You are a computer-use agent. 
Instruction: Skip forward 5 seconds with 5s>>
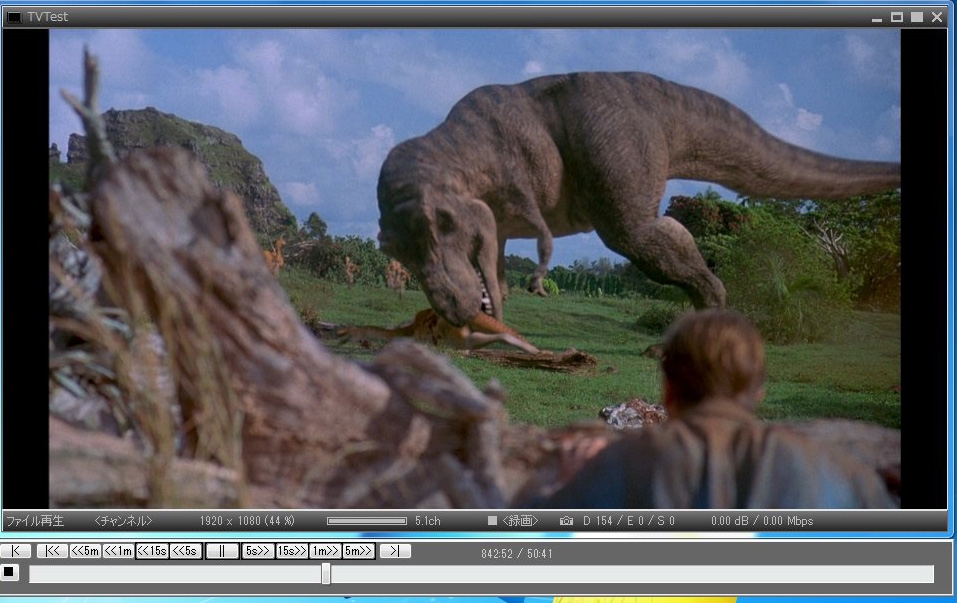point(258,551)
